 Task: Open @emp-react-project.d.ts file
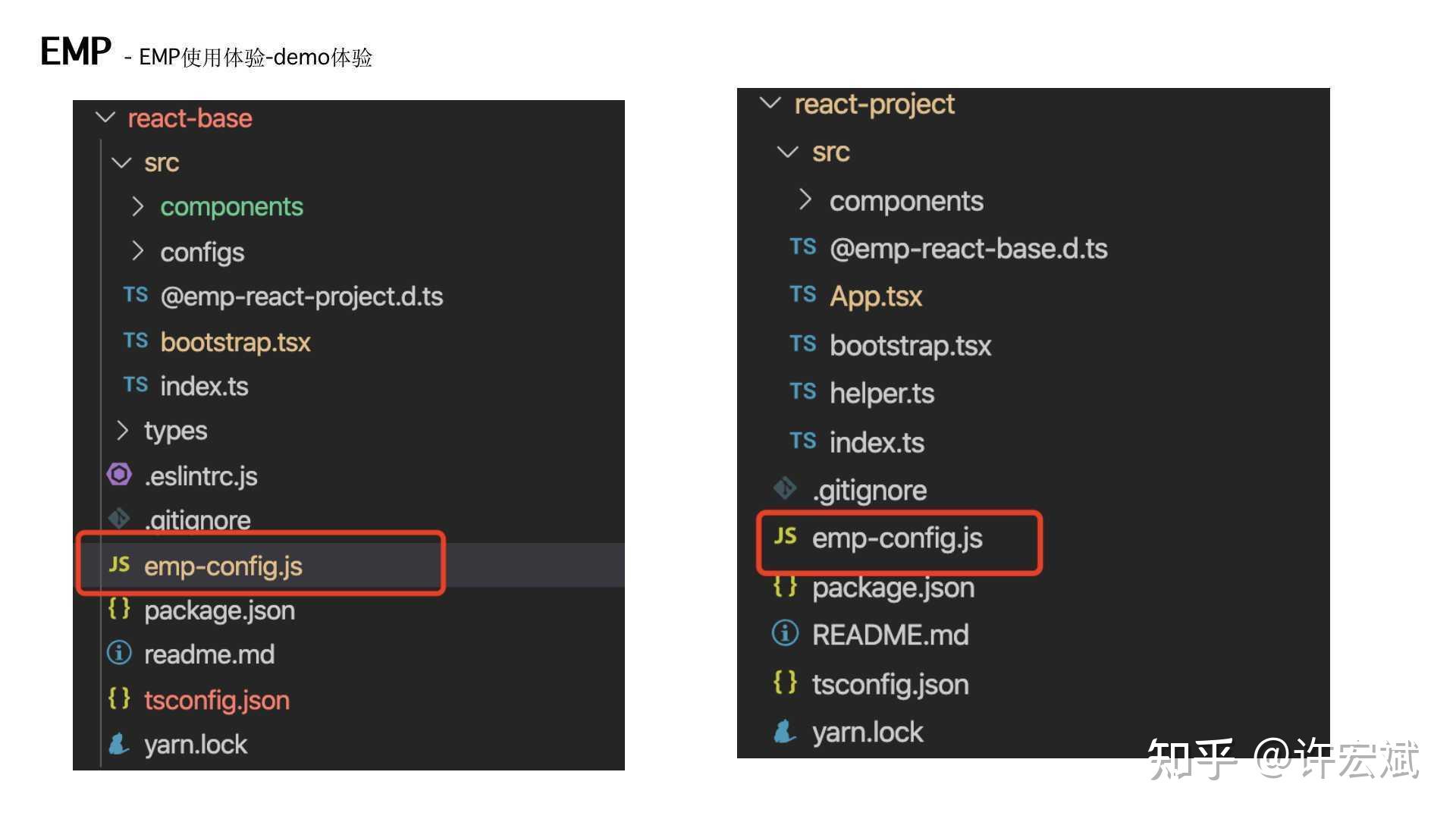pos(301,297)
